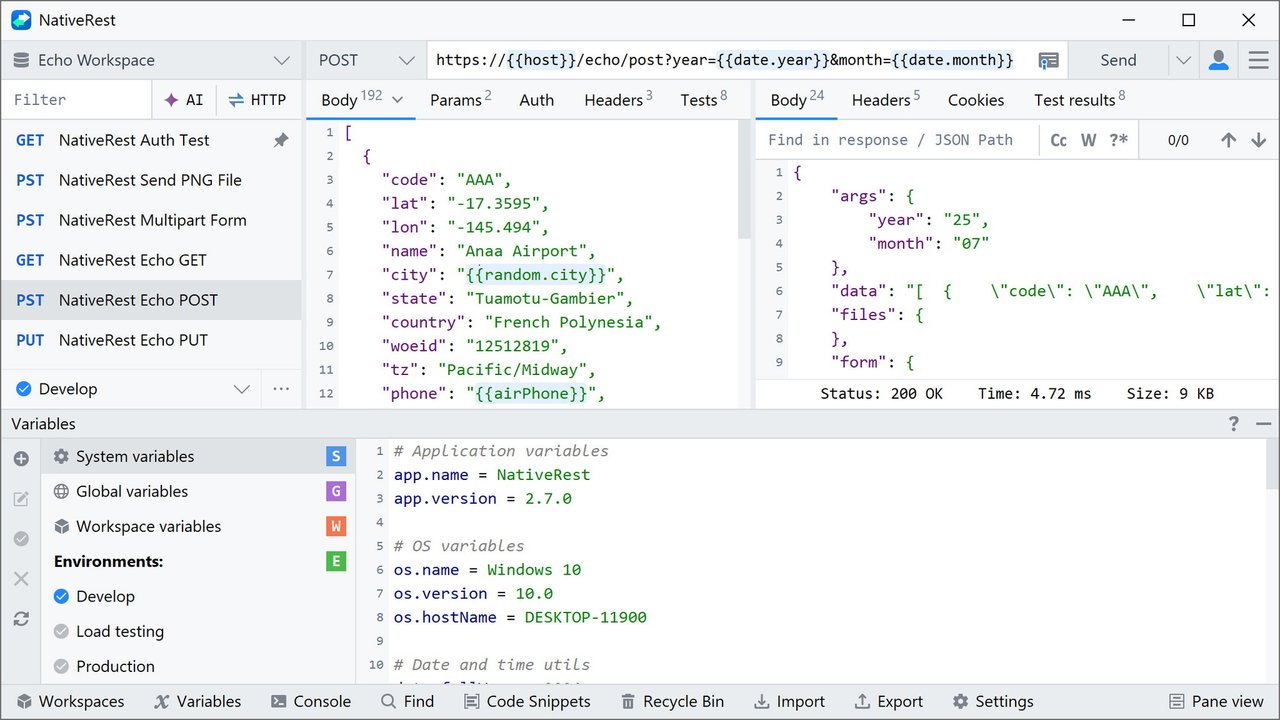Click the URL variables preview icon
This screenshot has width=1280, height=720.
pyautogui.click(x=1047, y=60)
